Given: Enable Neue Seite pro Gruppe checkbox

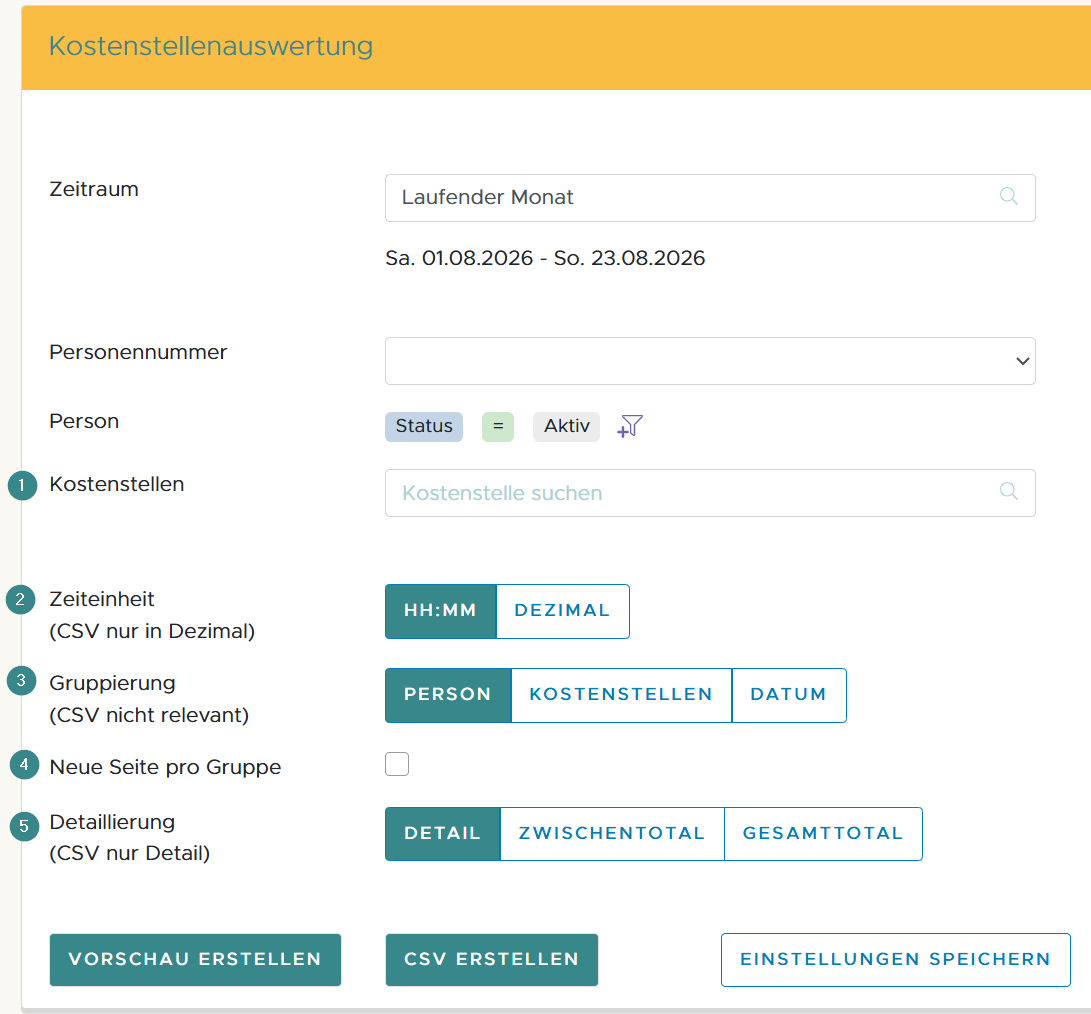Looking at the screenshot, I should pos(397,764).
